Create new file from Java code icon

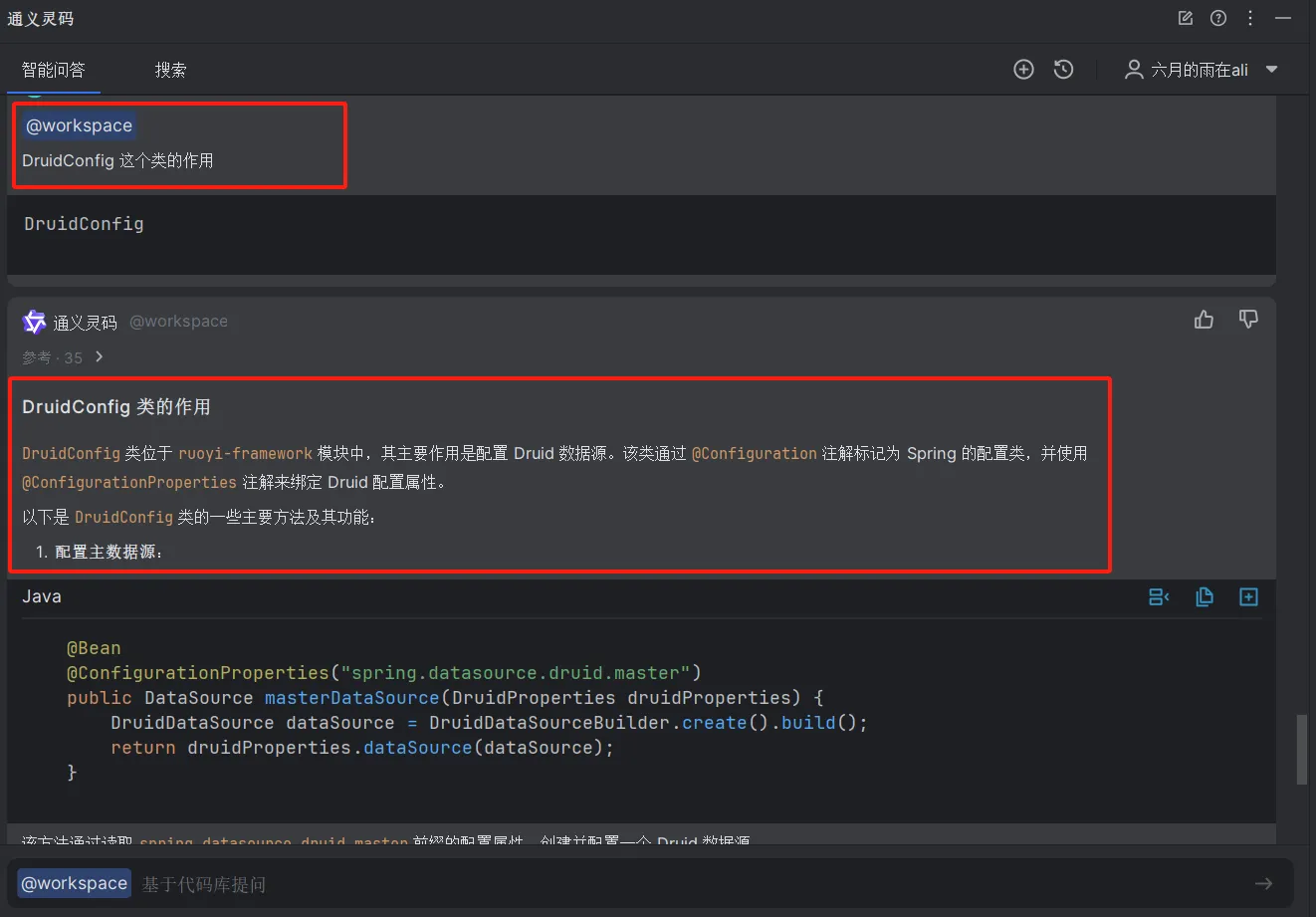click(x=1248, y=596)
